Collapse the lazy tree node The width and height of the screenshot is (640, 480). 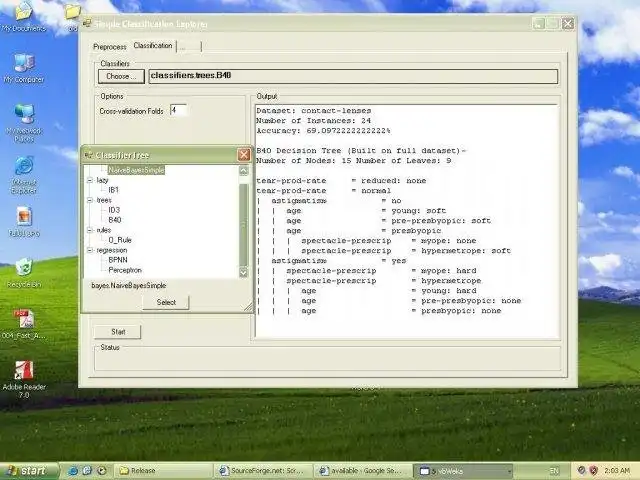[x=90, y=180]
